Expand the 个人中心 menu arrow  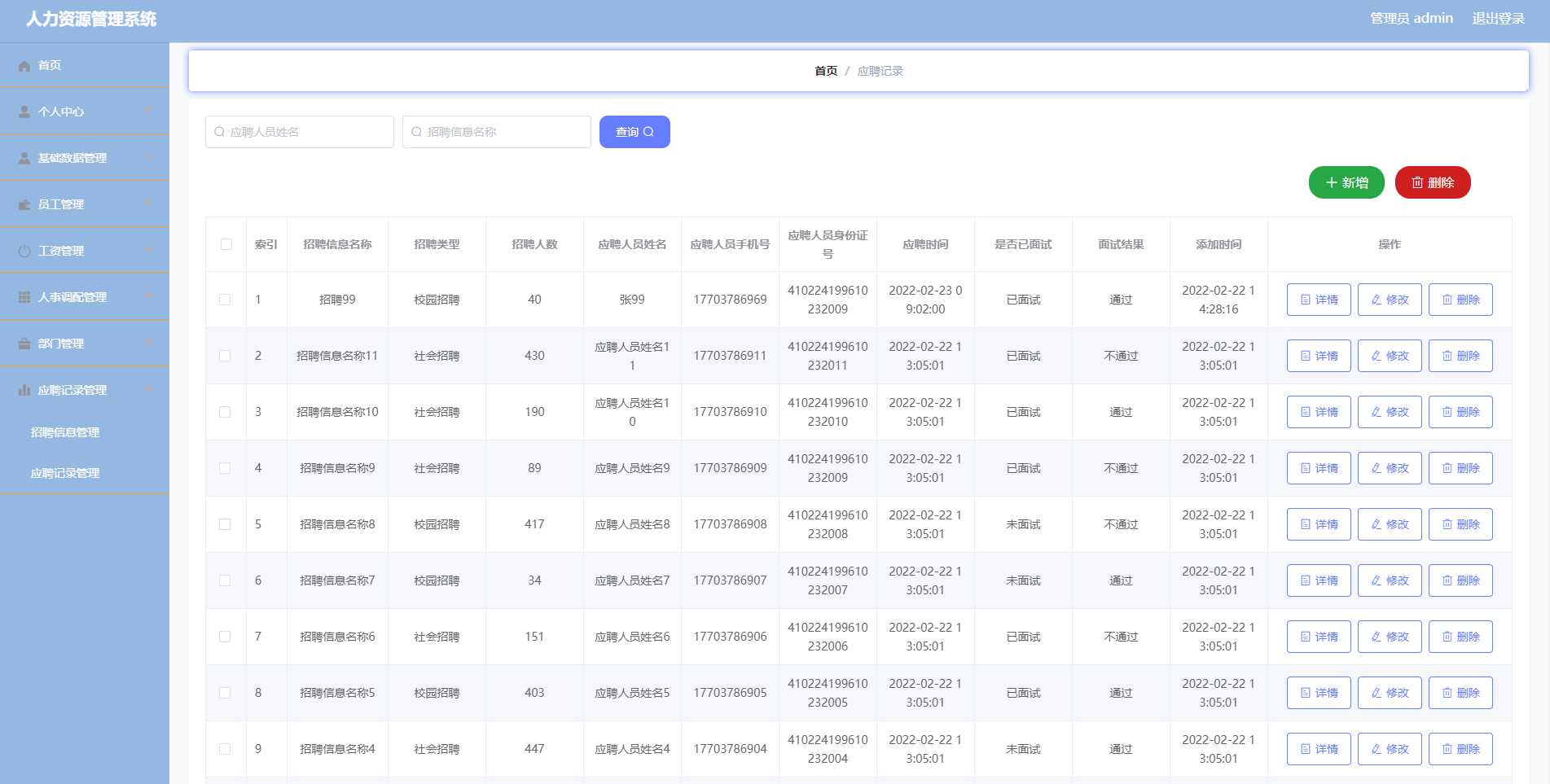click(148, 111)
